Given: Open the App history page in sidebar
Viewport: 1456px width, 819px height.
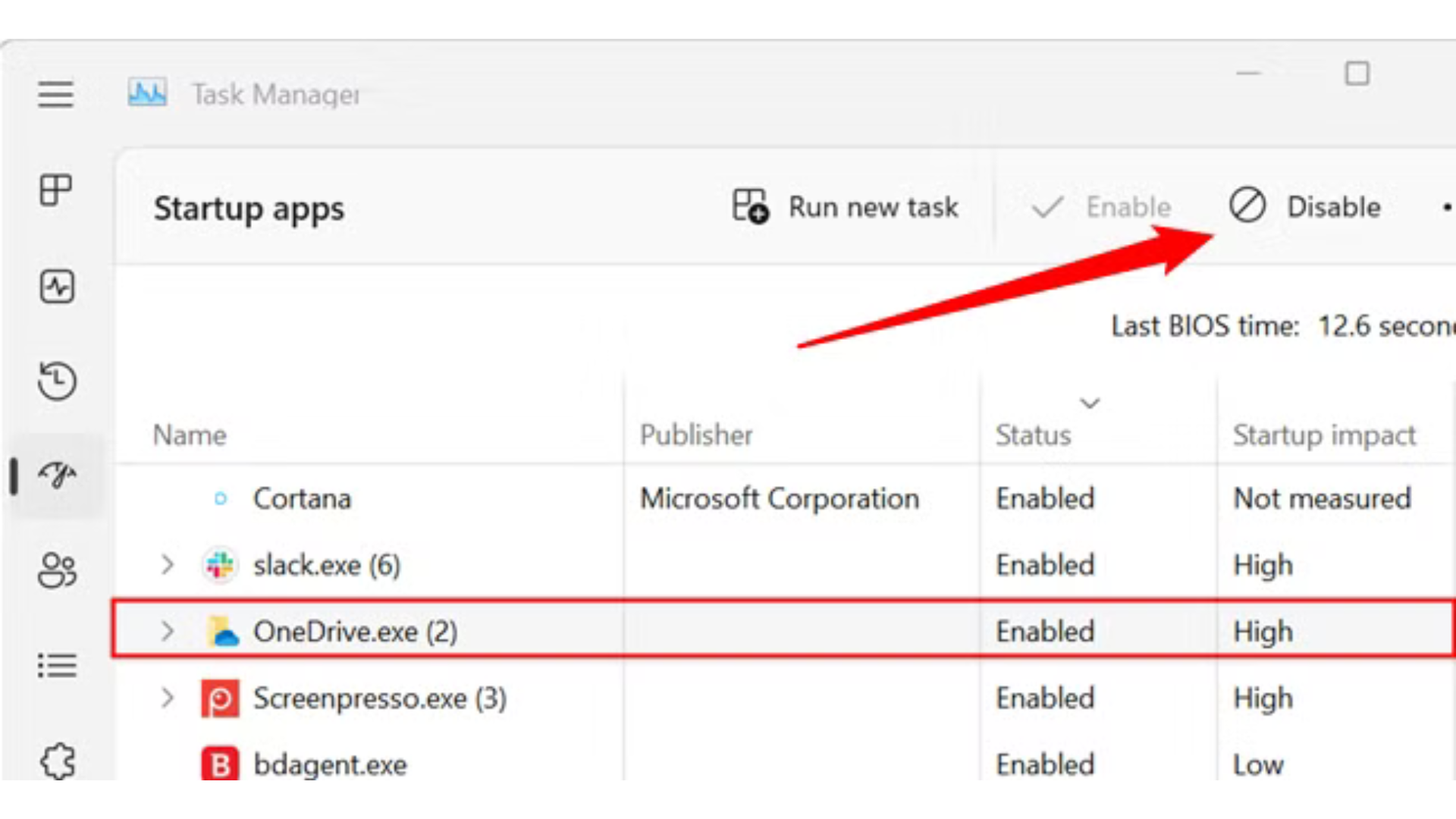Looking at the screenshot, I should click(x=57, y=381).
